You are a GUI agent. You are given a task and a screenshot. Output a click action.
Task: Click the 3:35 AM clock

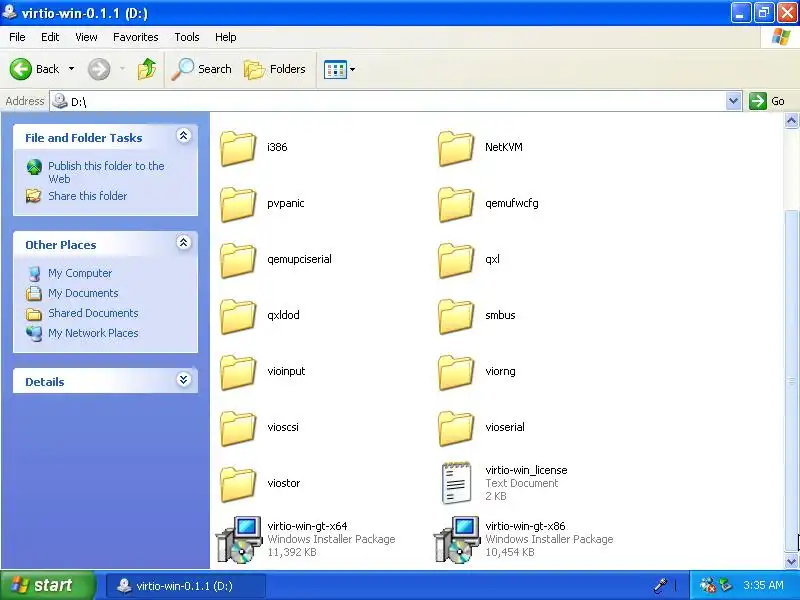763,585
